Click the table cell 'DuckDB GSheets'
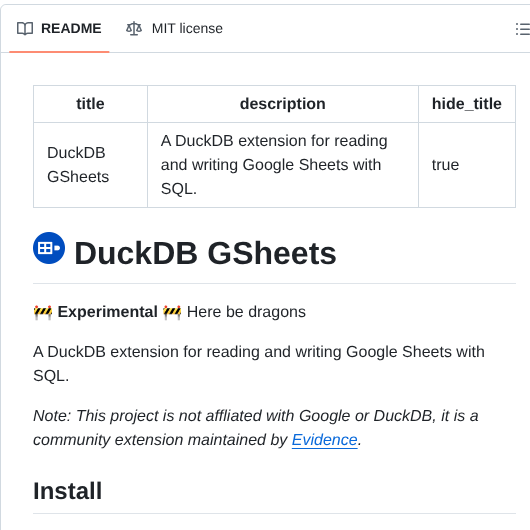 point(90,165)
